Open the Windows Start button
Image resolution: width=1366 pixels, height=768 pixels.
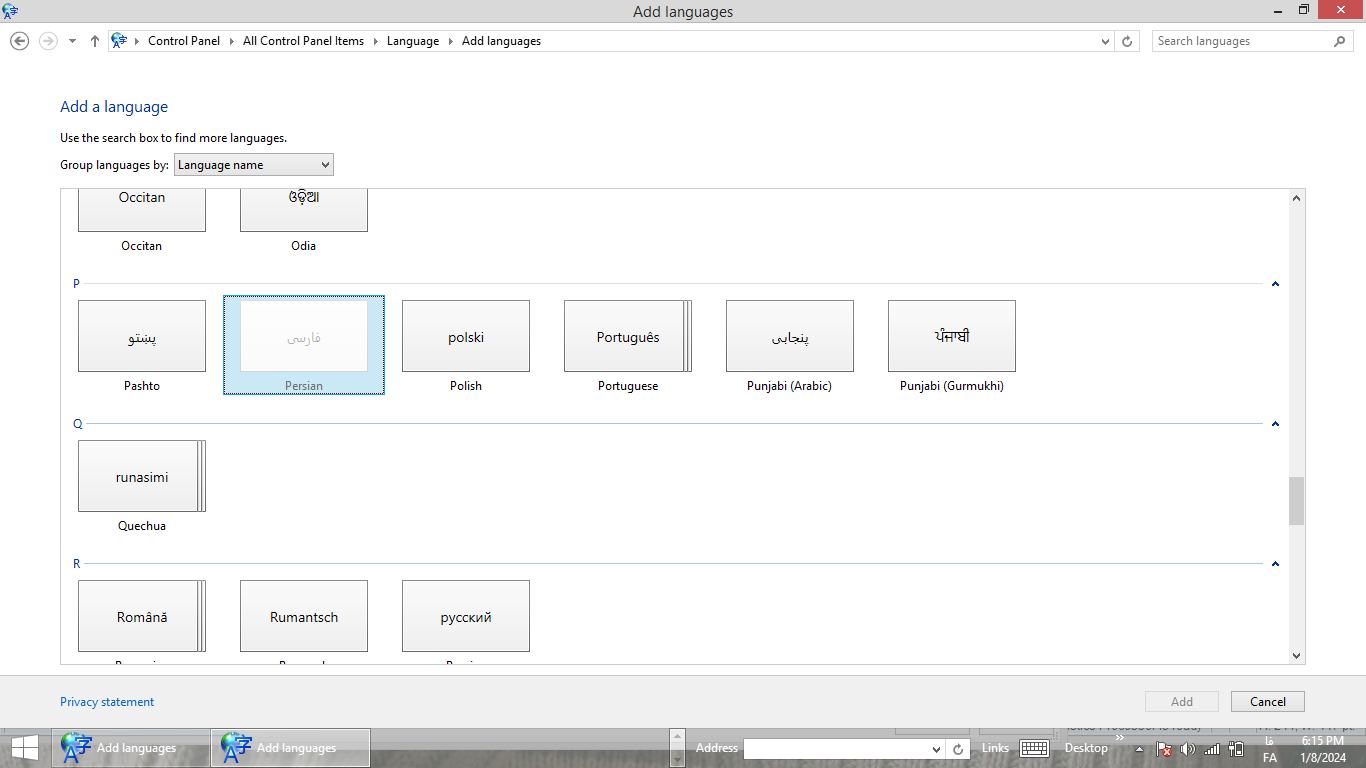click(x=25, y=748)
